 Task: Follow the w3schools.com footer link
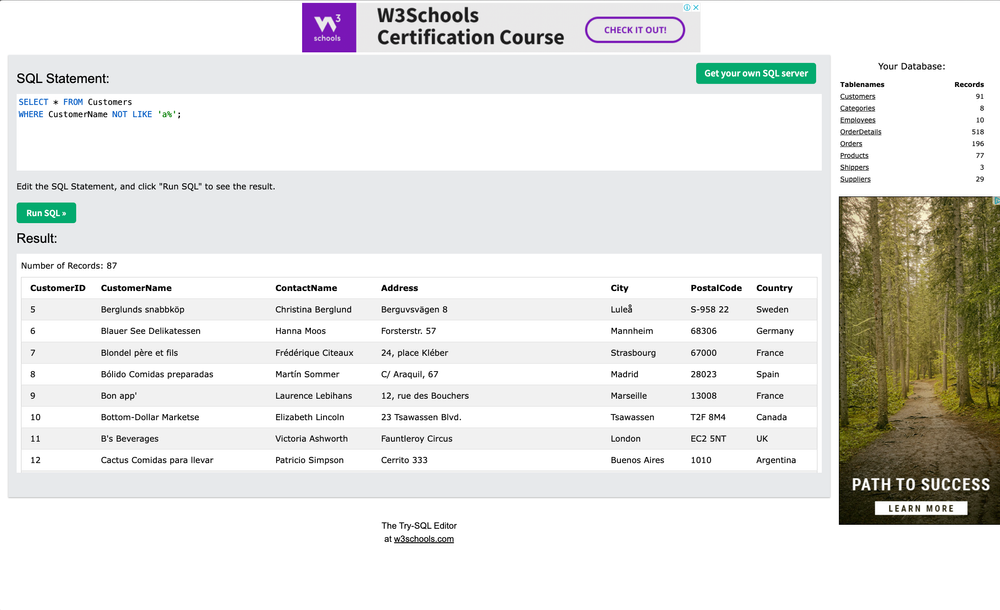point(423,539)
